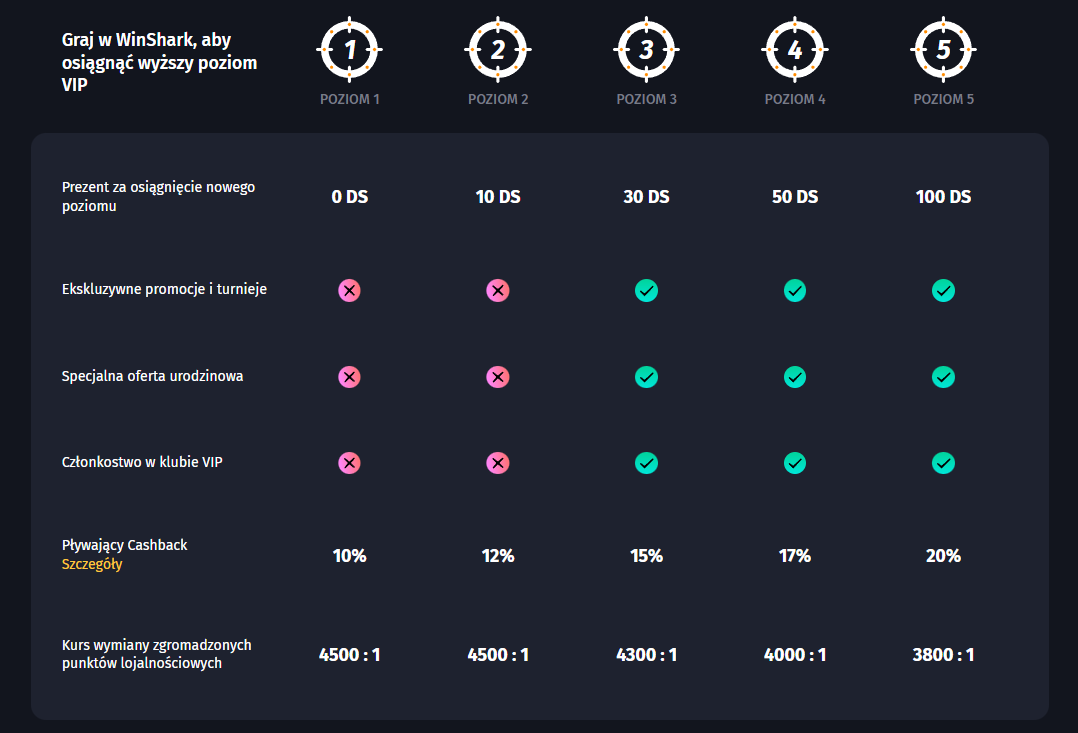The height and width of the screenshot is (733, 1078).
Task: Click the 'Graj w WinShark' heading
Action: pyautogui.click(x=160, y=62)
